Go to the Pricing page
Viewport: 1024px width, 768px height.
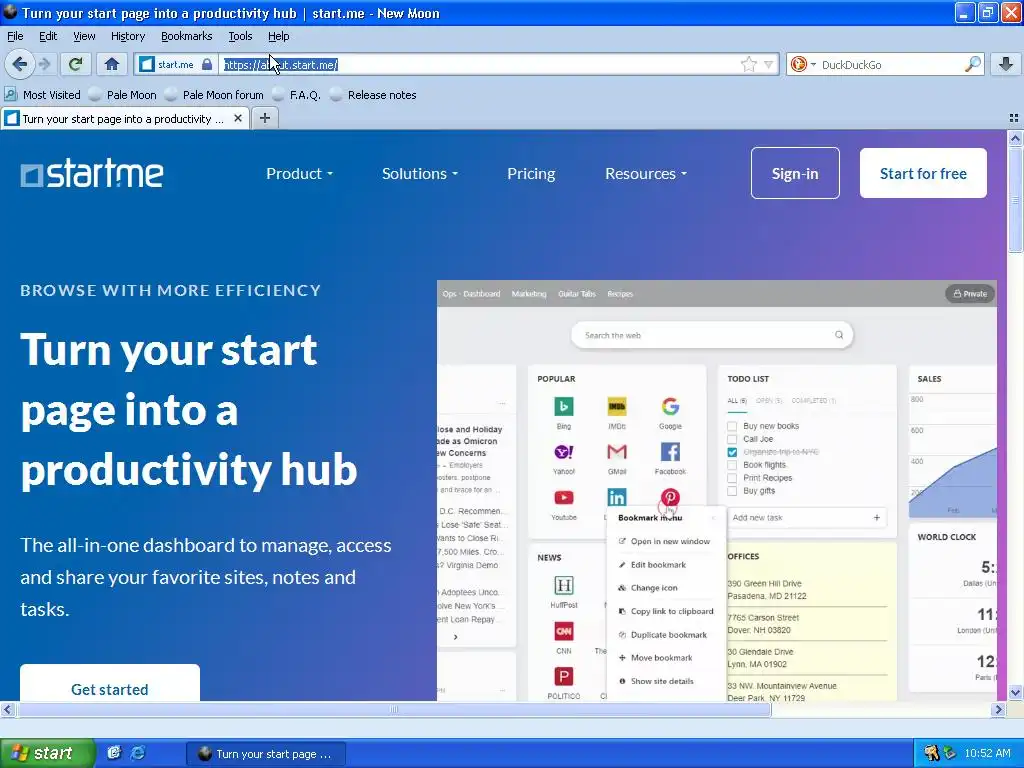pyautogui.click(x=531, y=174)
